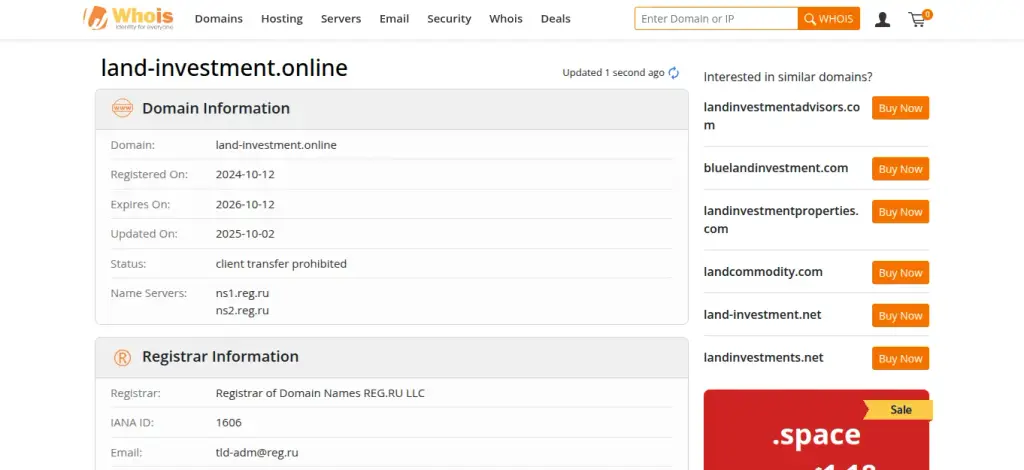This screenshot has height=470, width=1024.
Task: Open the Email menu
Action: [x=394, y=19]
